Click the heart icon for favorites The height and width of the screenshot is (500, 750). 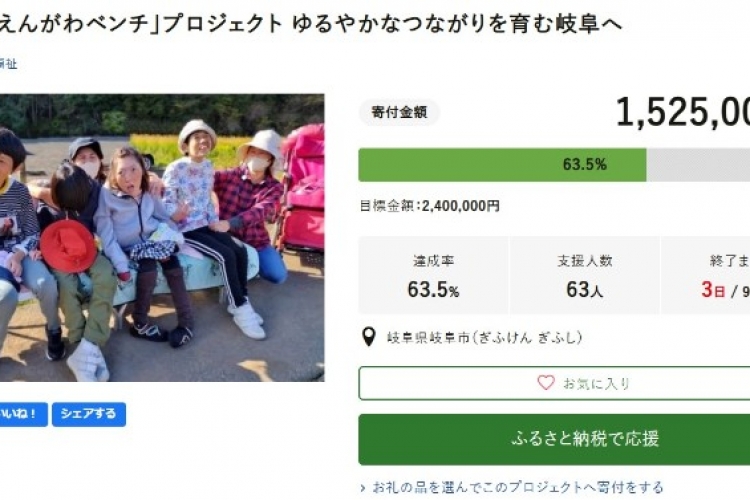(x=545, y=383)
